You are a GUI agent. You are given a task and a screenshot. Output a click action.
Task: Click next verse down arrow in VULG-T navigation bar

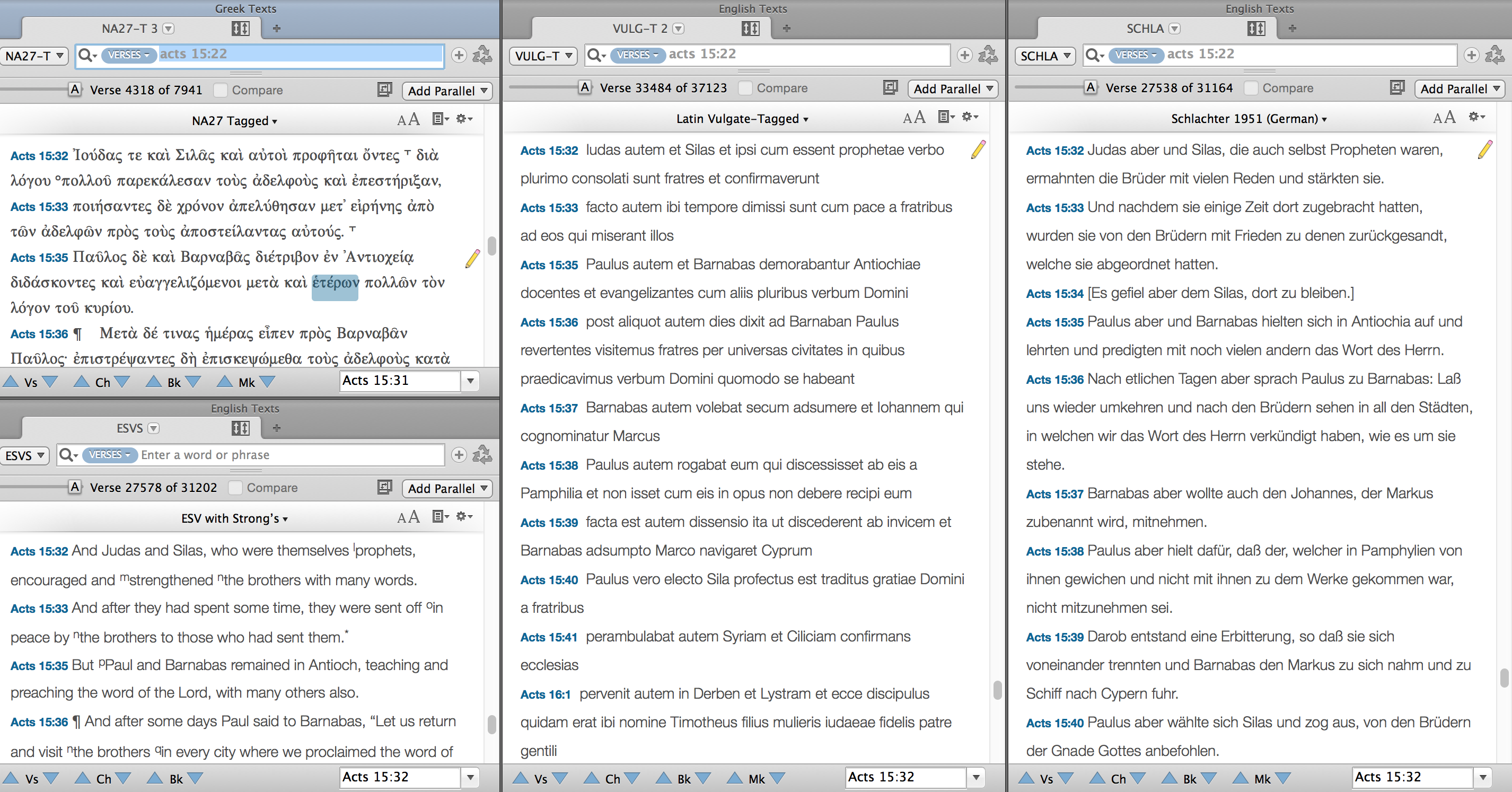pos(560,779)
